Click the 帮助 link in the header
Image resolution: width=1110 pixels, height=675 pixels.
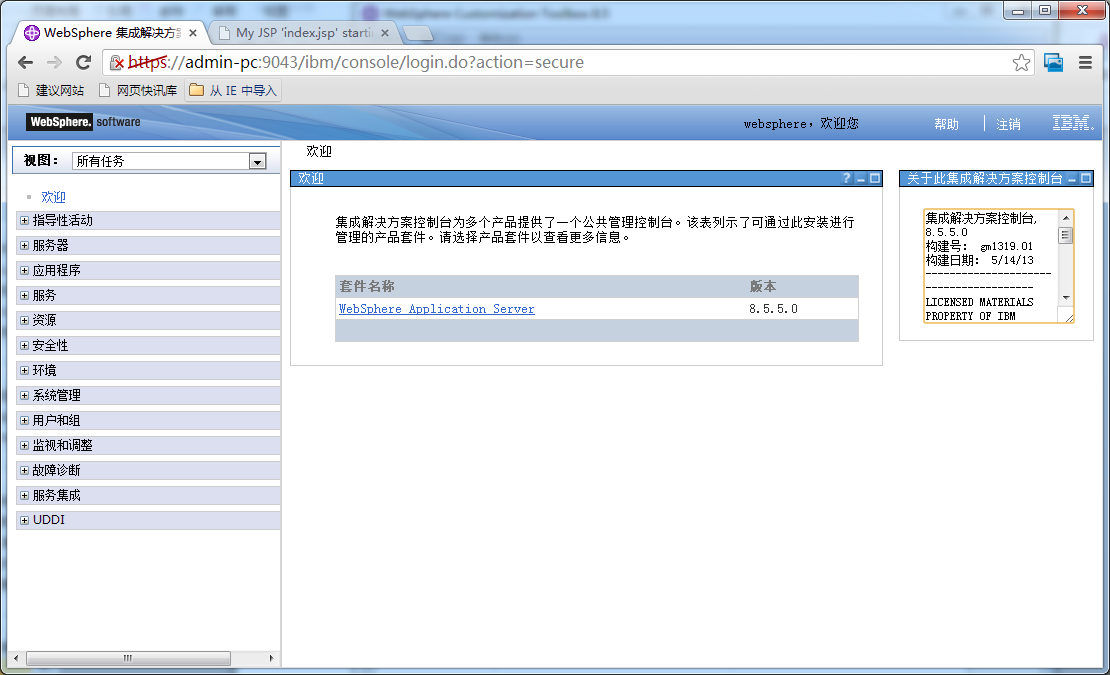(946, 124)
